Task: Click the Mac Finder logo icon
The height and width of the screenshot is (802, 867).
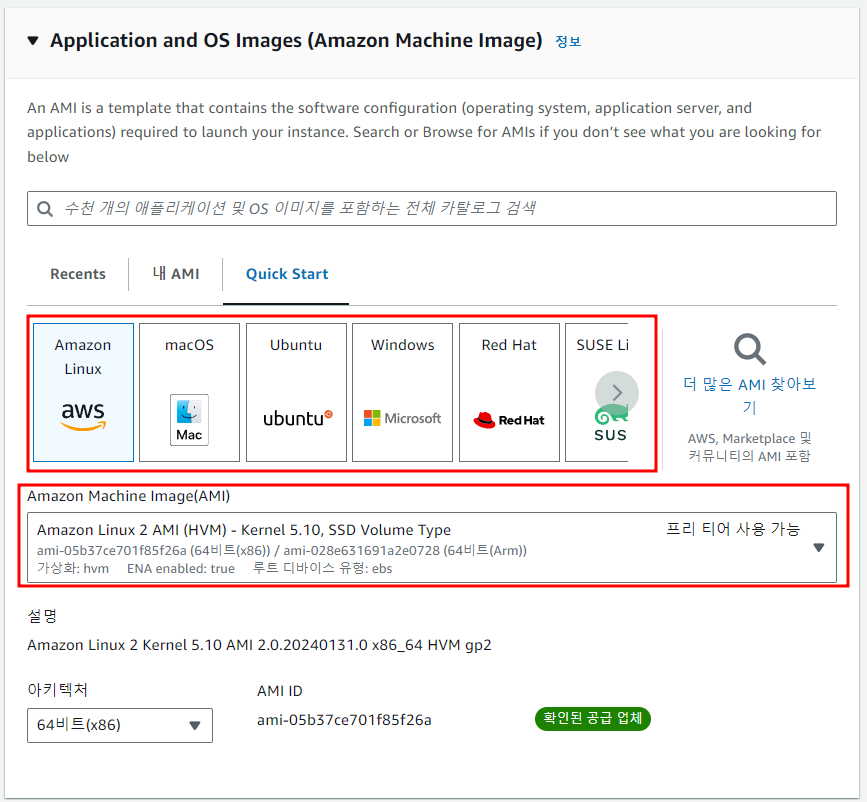Action: coord(189,420)
